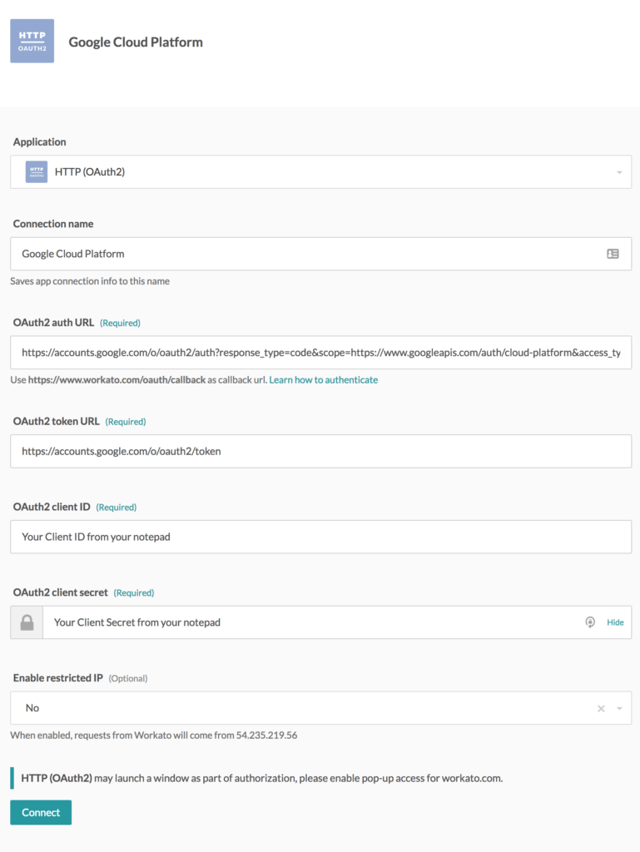Click the OAuth2 client ID field

(321, 537)
